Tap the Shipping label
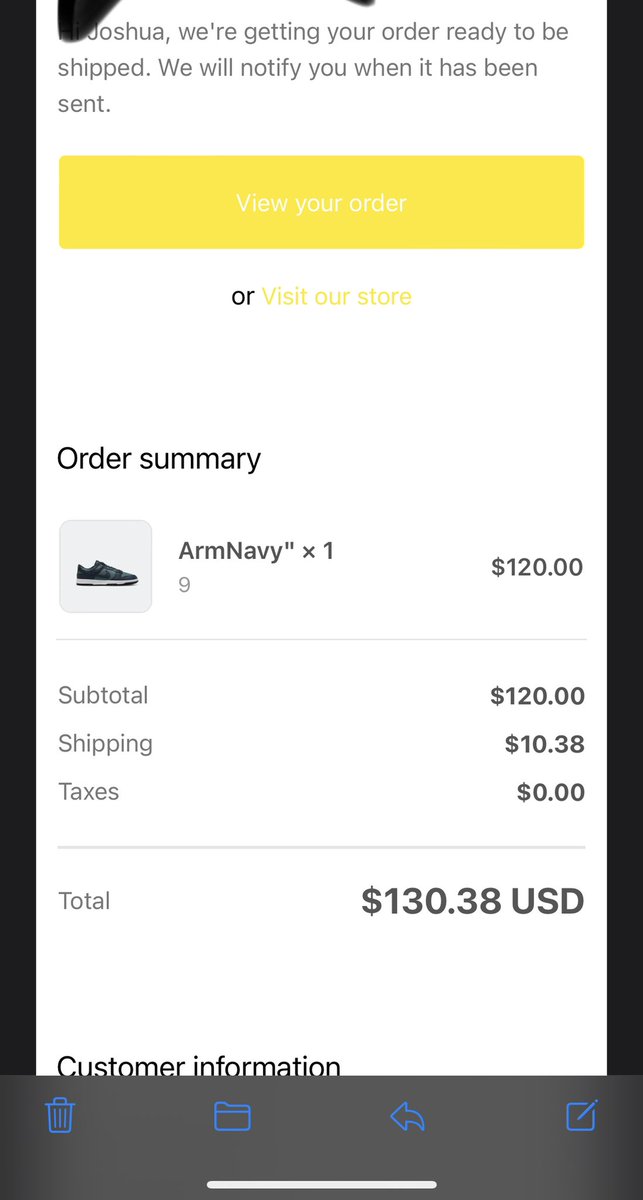 pos(105,744)
